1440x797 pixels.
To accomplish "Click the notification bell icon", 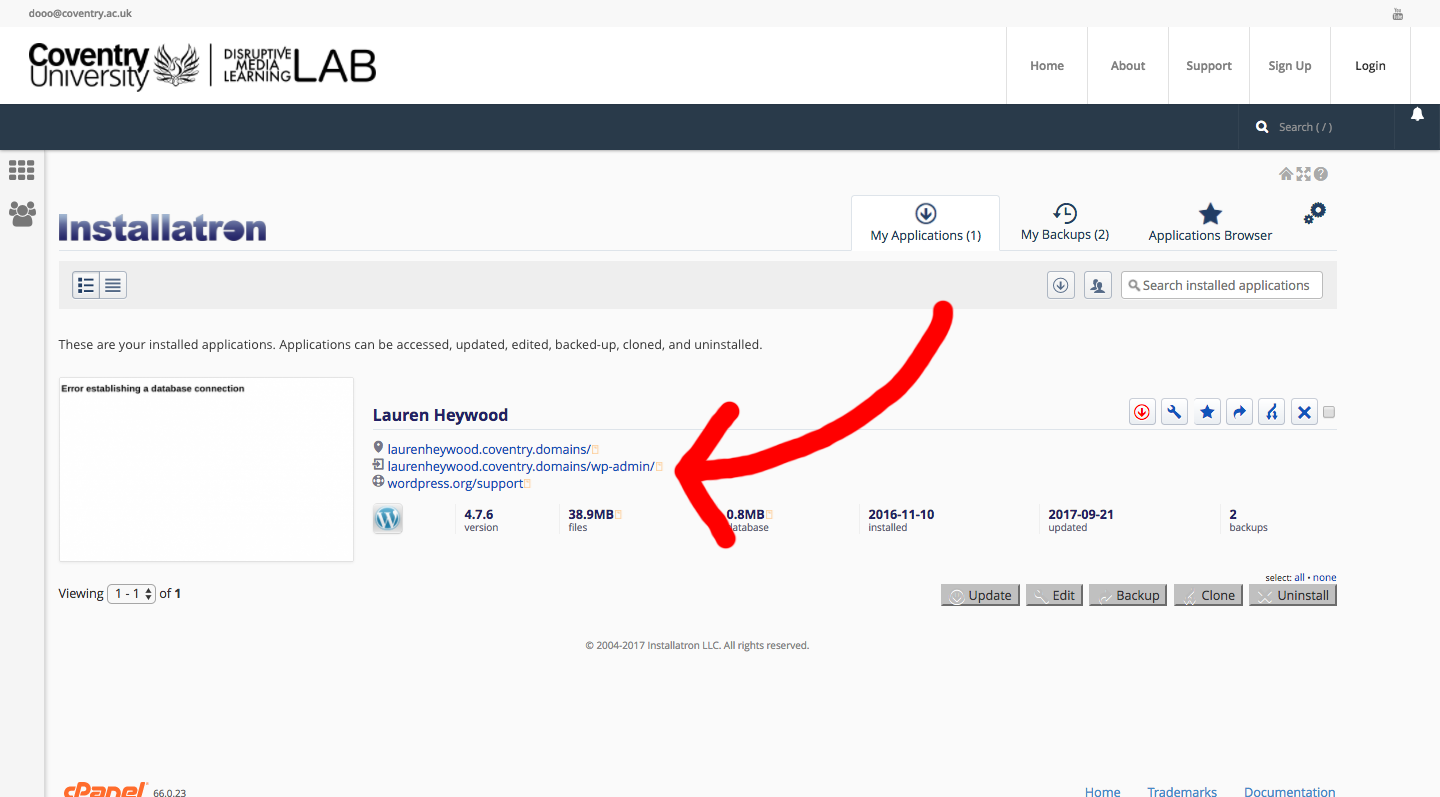I will tap(1417, 115).
